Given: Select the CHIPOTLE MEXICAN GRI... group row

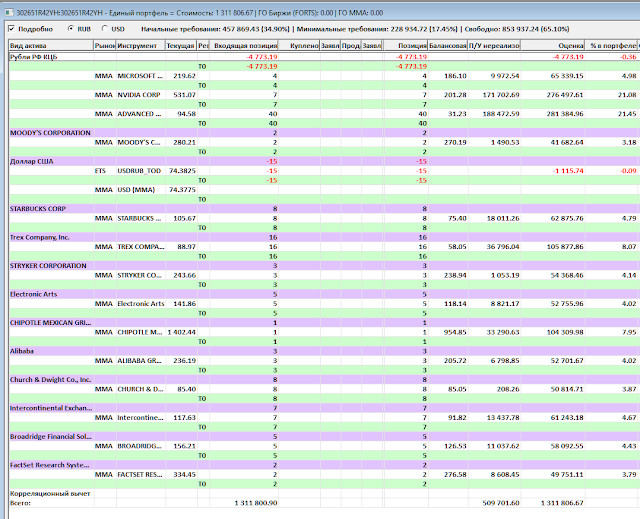Looking at the screenshot, I should point(322,322).
